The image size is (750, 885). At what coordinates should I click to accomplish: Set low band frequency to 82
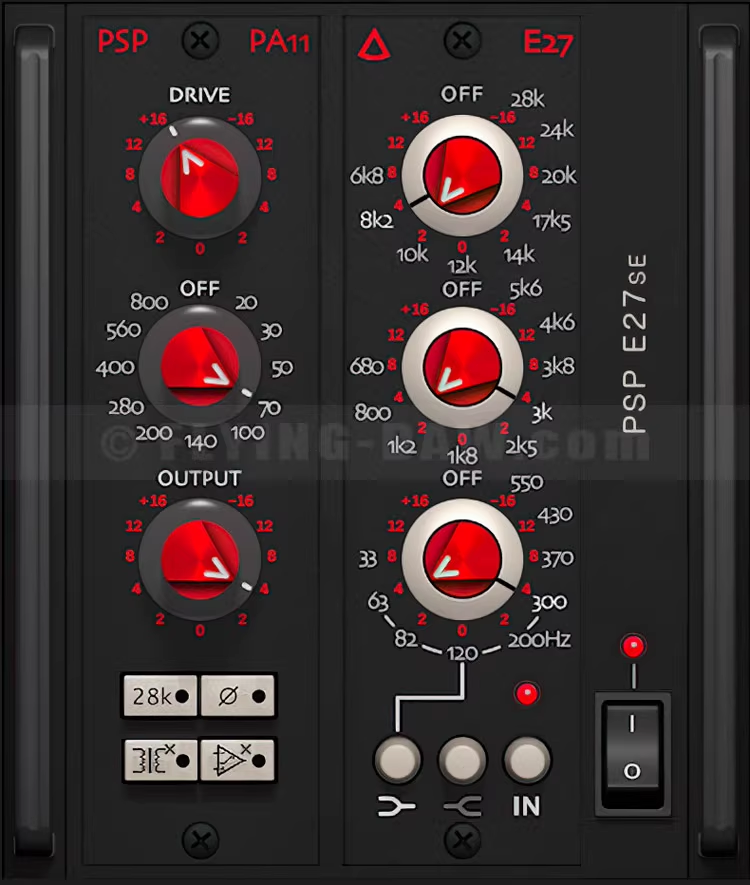pyautogui.click(x=406, y=639)
